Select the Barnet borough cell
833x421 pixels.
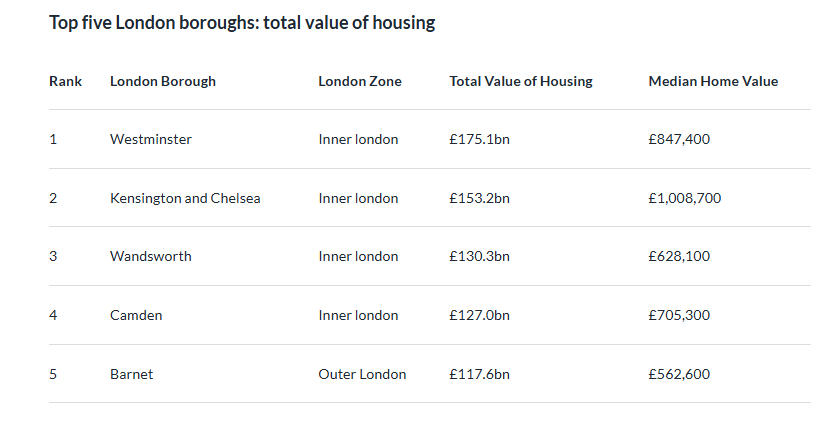coord(131,374)
